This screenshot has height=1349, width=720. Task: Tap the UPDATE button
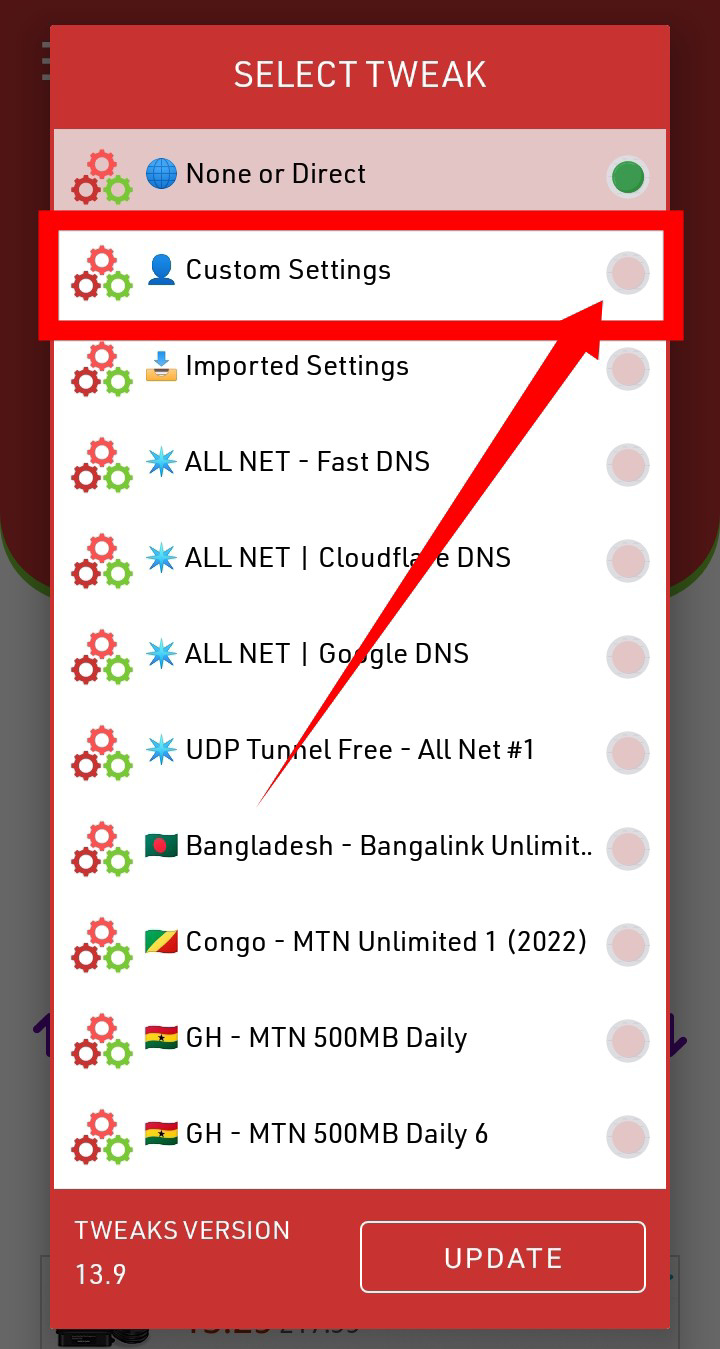point(503,1257)
